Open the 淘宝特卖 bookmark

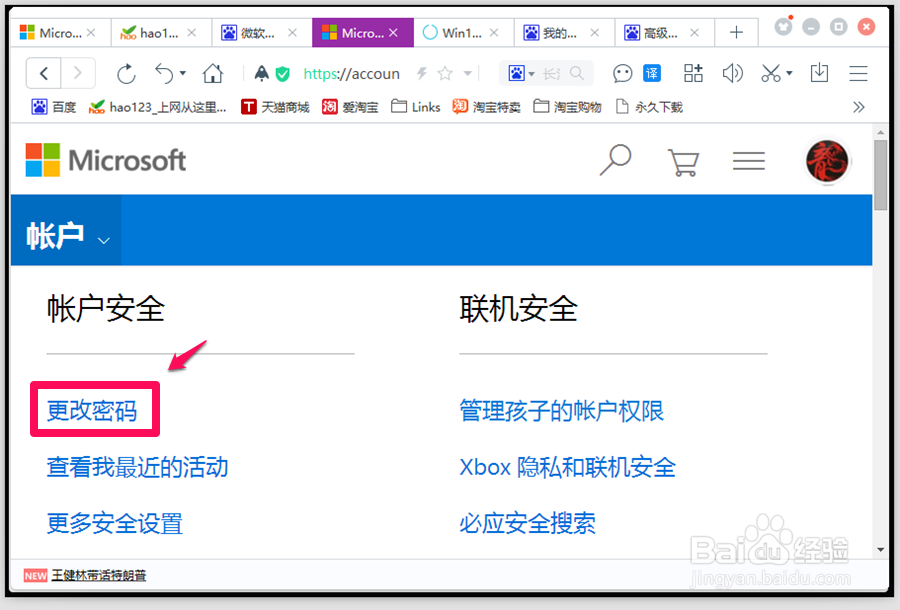click(x=486, y=107)
